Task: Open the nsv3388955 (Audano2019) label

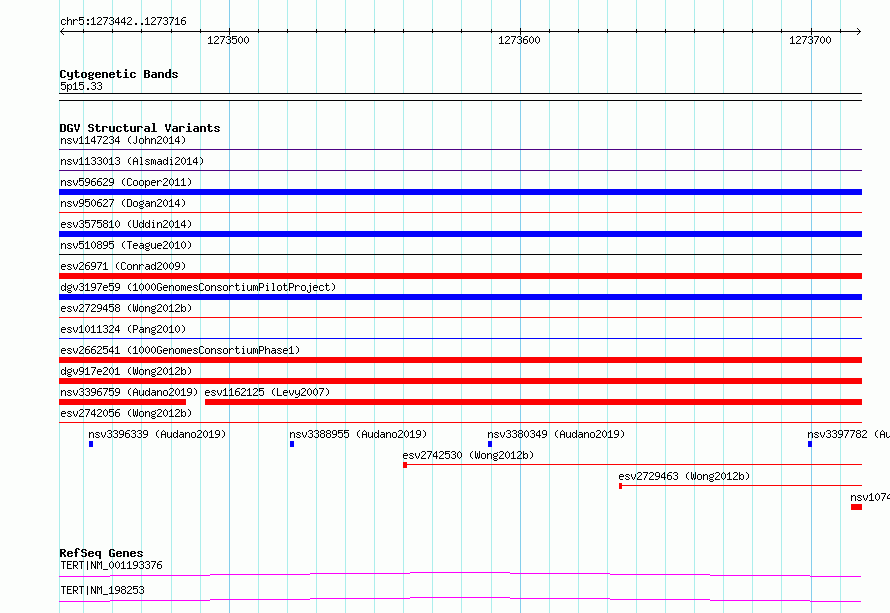Action: 358,434
